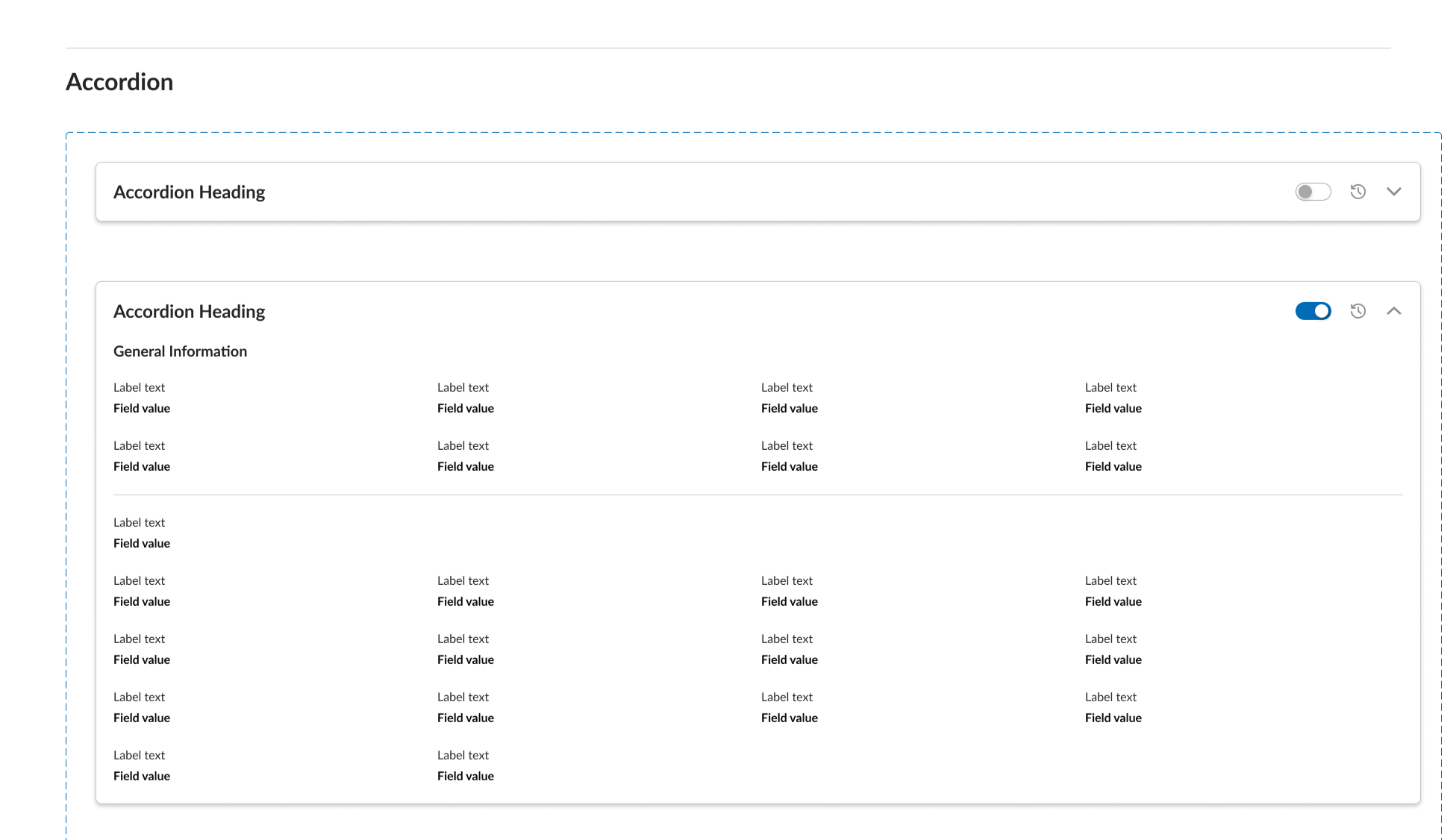Open history icon in expanded accordion header

1357,311
